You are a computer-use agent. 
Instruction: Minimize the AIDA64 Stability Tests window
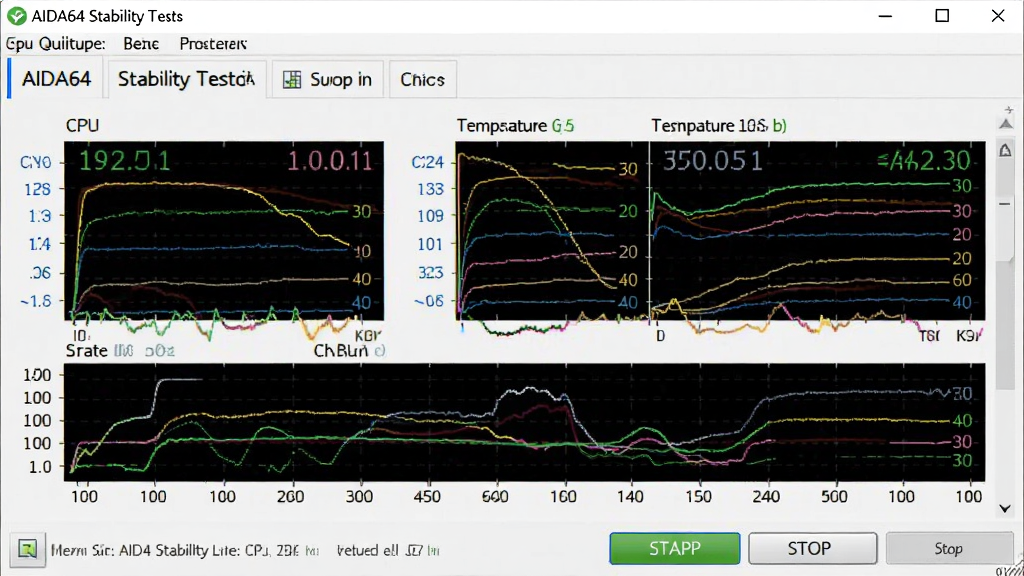click(x=886, y=16)
